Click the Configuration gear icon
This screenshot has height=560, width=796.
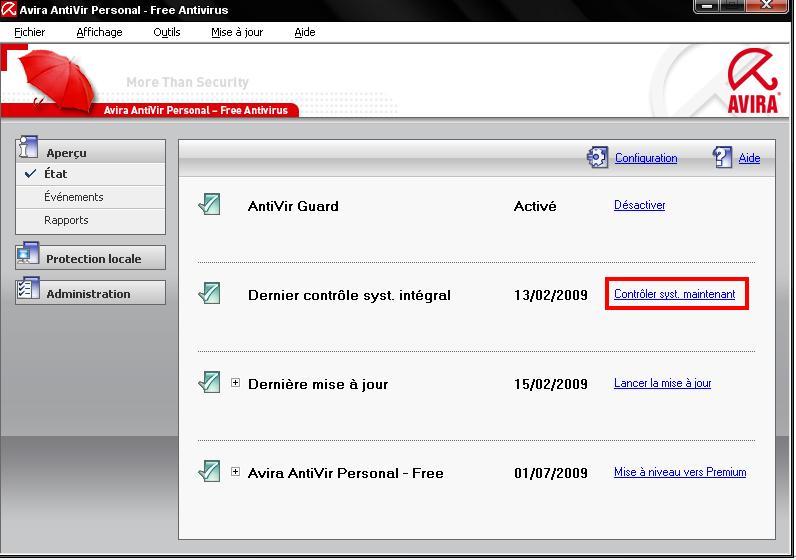tap(598, 157)
